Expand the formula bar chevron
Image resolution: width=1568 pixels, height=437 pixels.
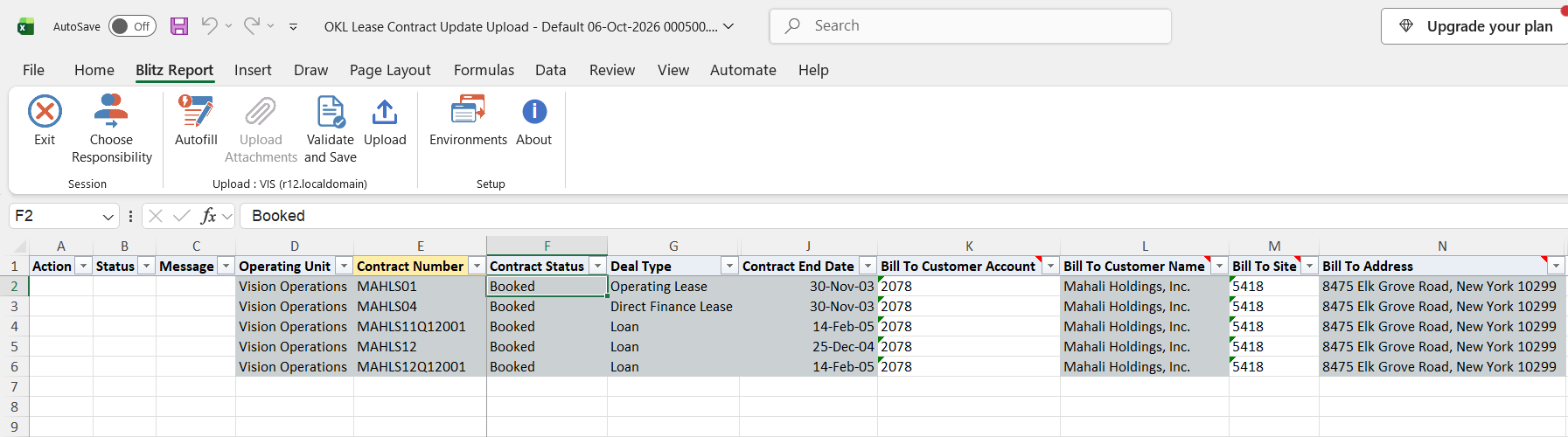click(227, 216)
